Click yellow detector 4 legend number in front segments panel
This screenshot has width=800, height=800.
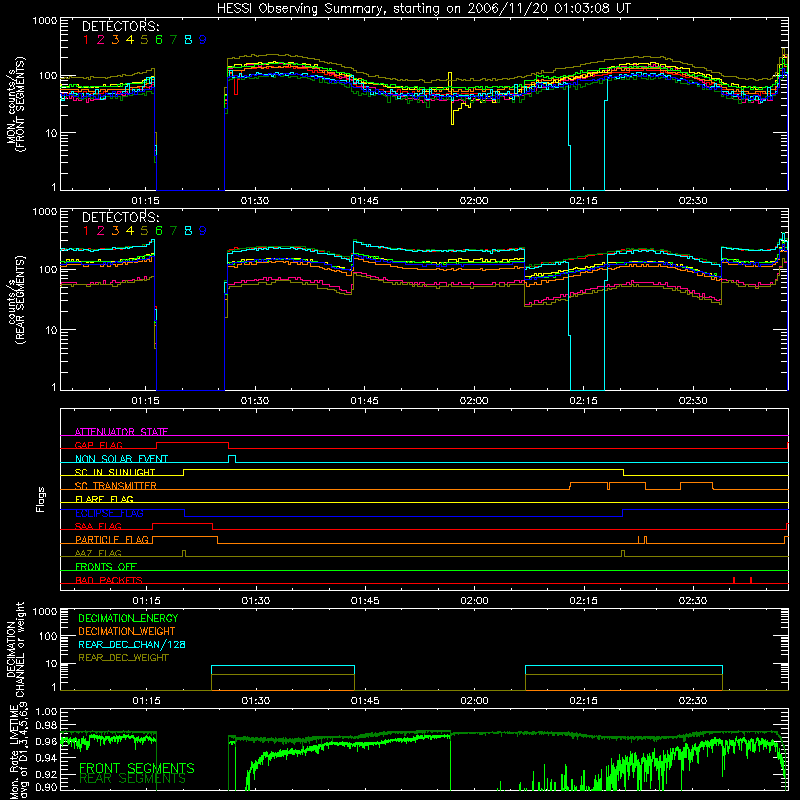[130, 40]
